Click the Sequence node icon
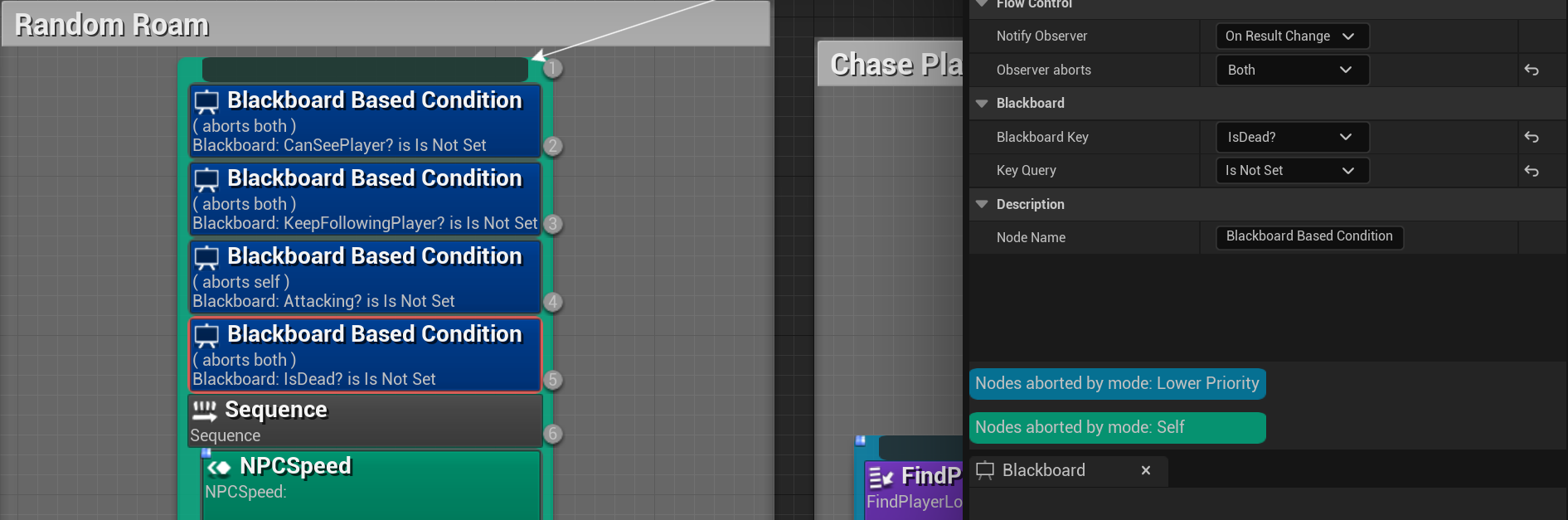 204,411
